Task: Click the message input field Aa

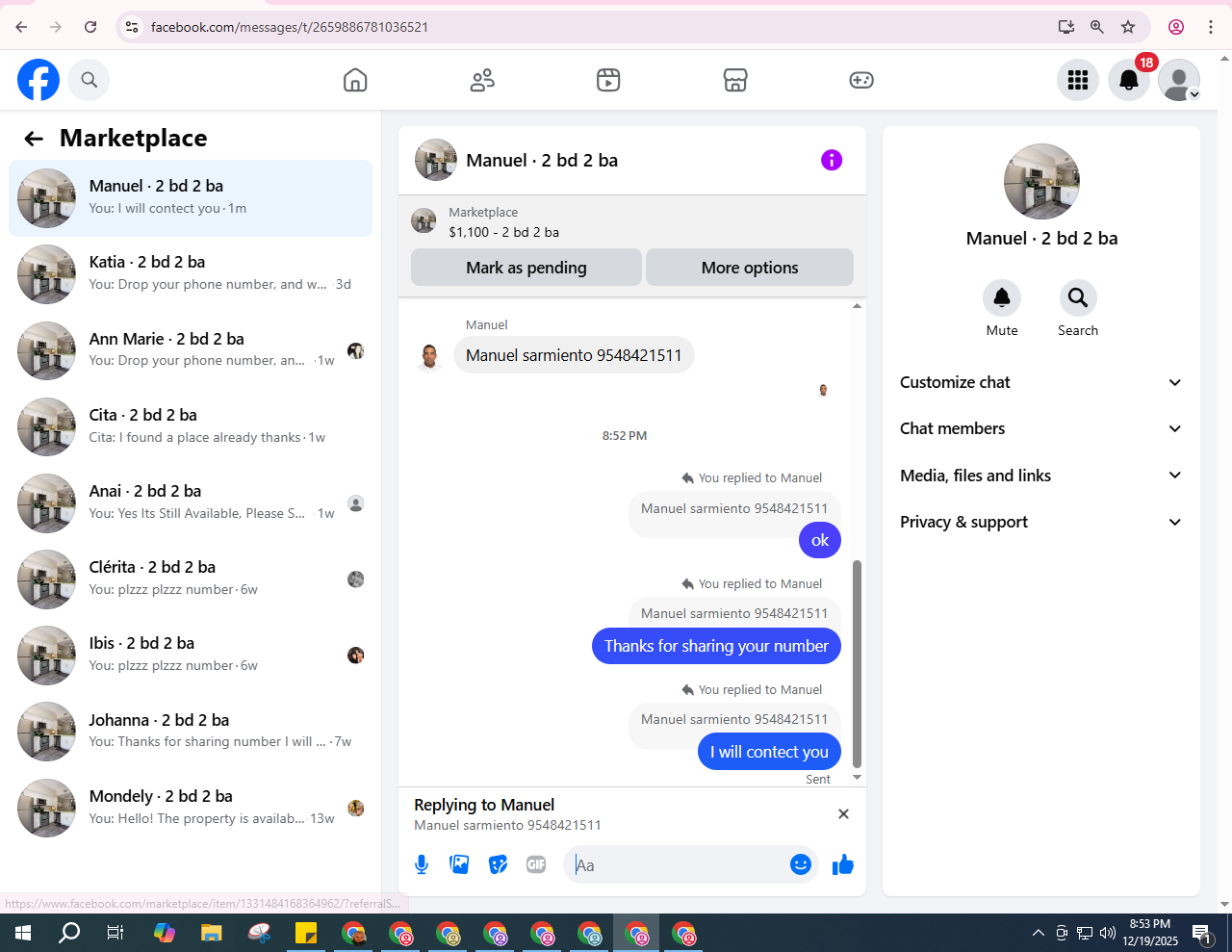Action: pyautogui.click(x=679, y=864)
